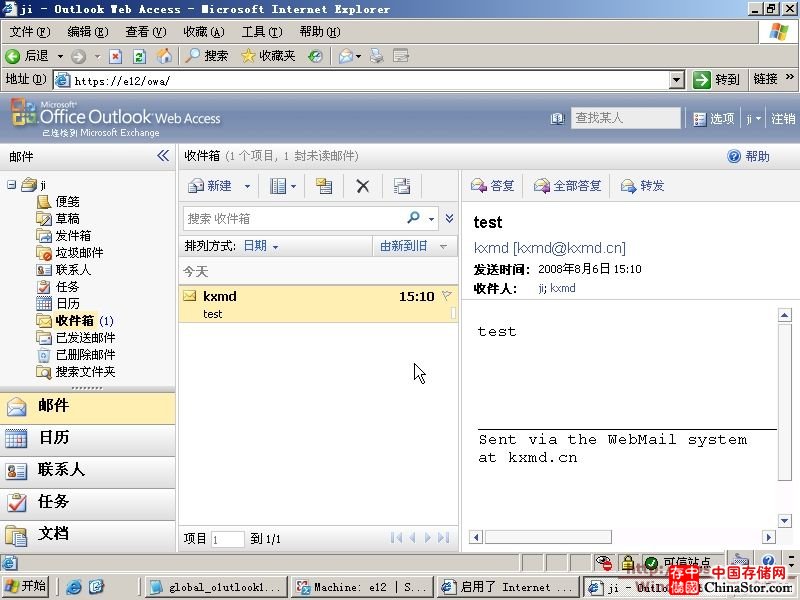
Task: Open the 收藏夹 favorites star
Action: [x=268, y=56]
